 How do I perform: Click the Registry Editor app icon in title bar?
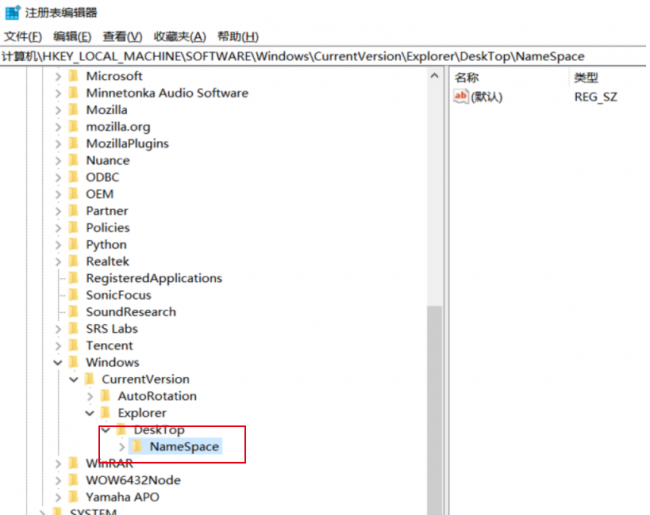tap(12, 12)
